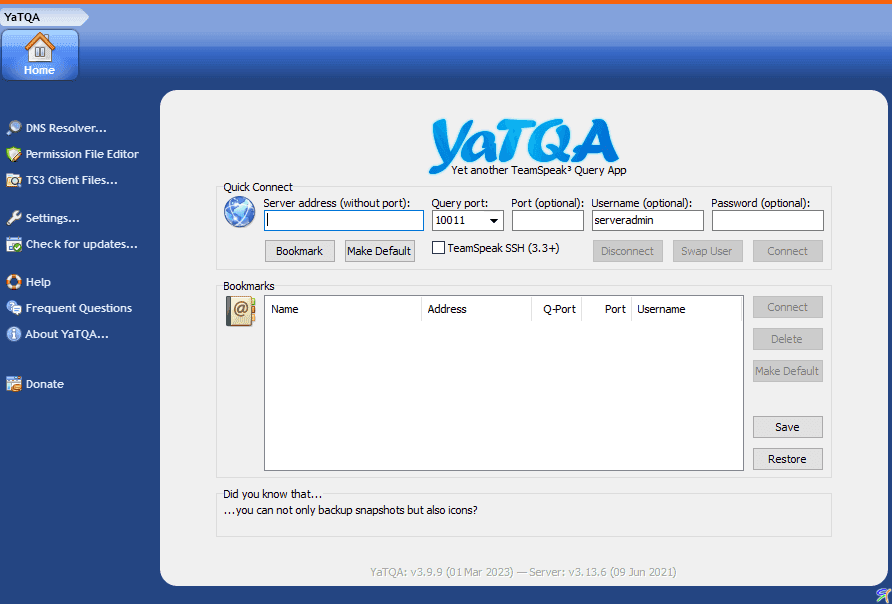Click the DNS Resolver magnifier icon
Image resolution: width=892 pixels, height=604 pixels.
click(x=14, y=128)
